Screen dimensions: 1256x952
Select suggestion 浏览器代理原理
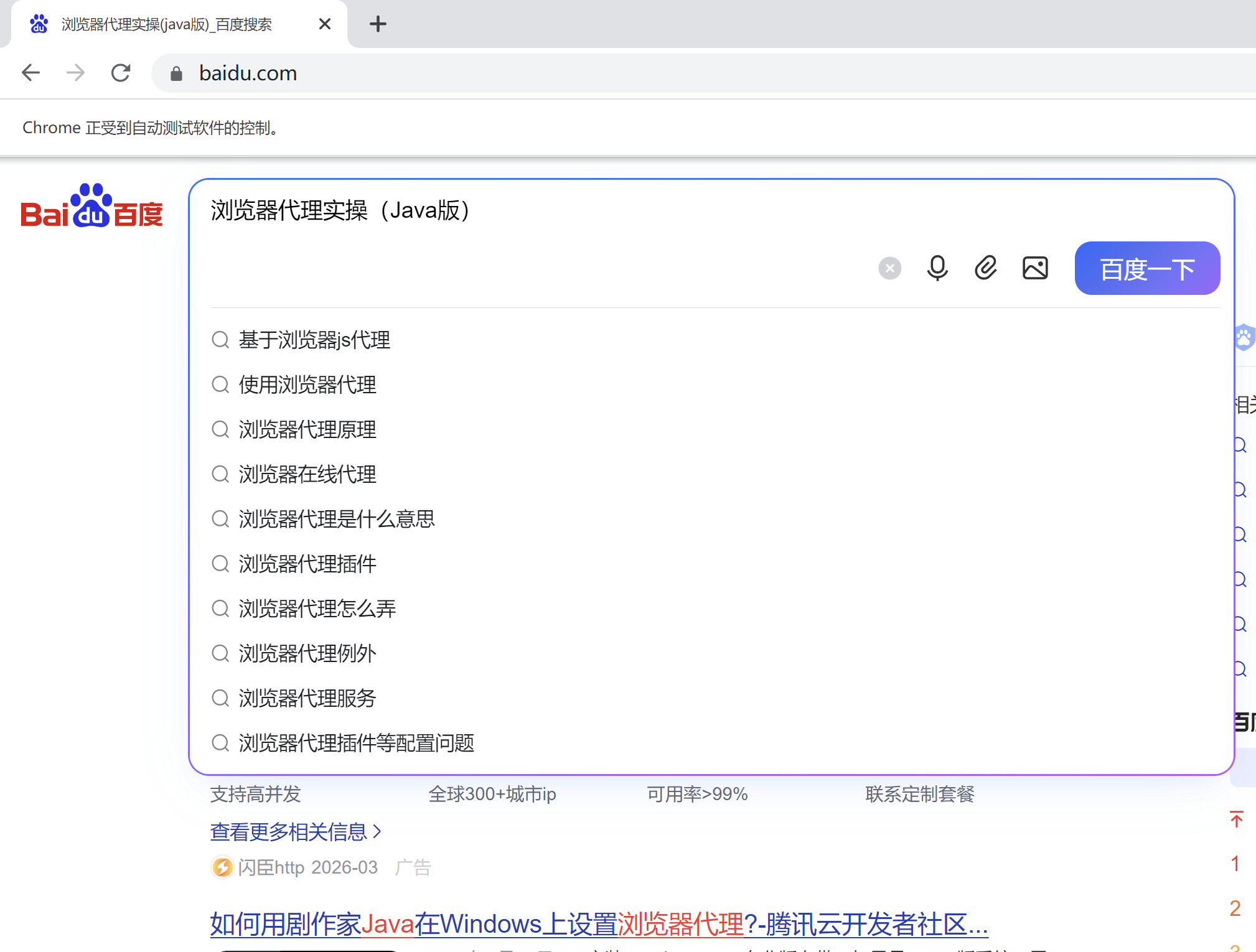point(307,429)
